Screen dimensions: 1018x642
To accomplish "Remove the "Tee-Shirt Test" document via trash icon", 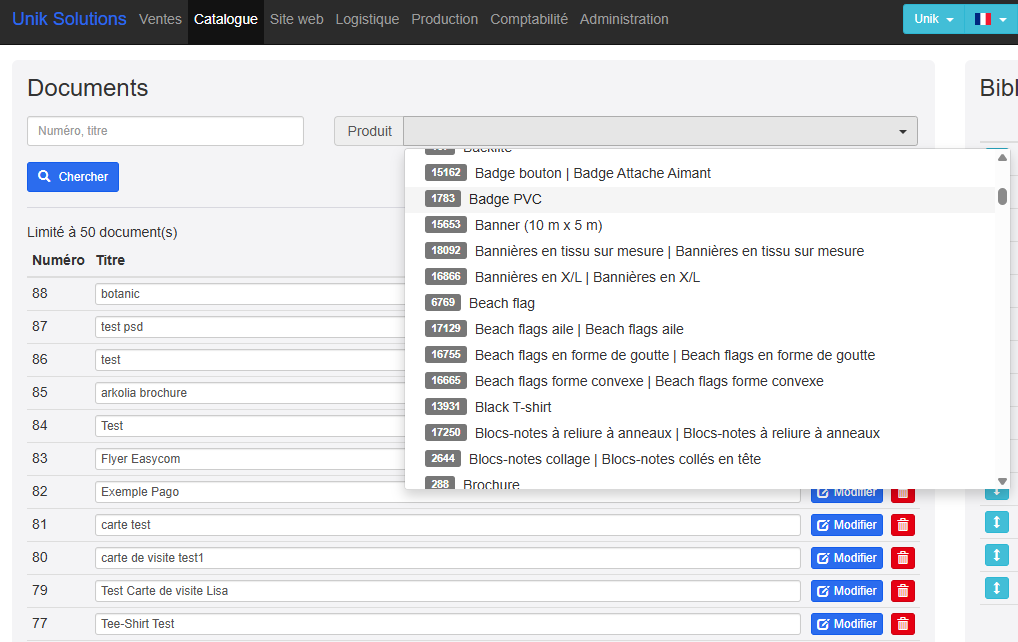I will coord(903,624).
